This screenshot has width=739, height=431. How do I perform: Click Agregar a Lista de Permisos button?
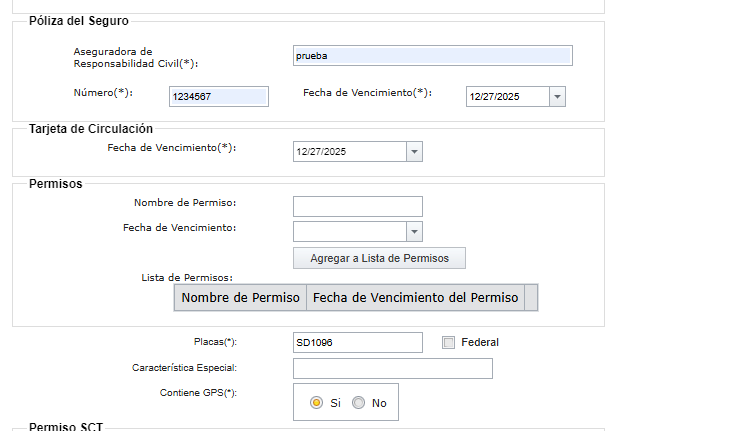(379, 258)
